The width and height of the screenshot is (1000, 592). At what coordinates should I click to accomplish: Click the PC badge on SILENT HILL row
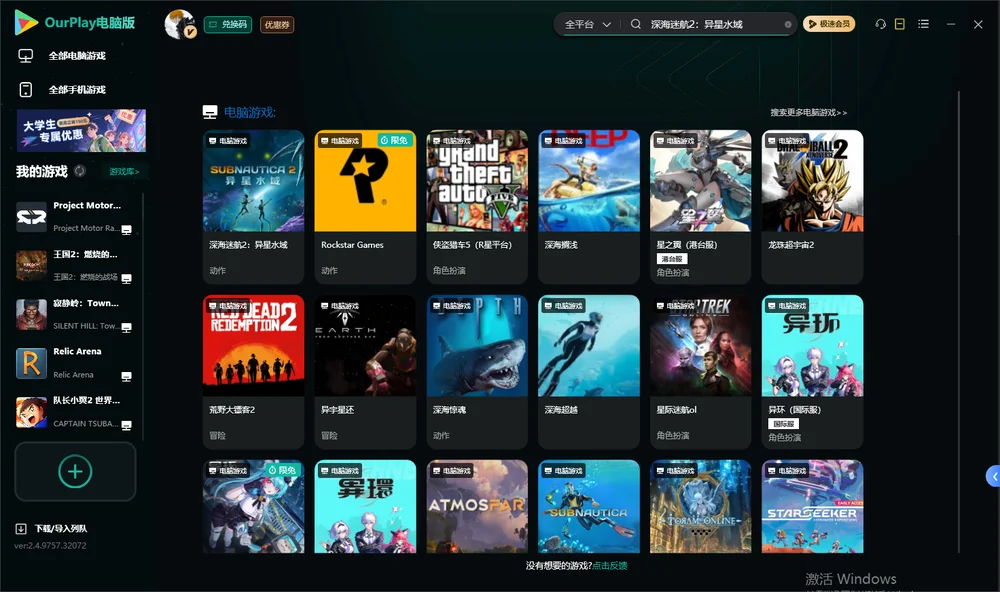tap(126, 327)
